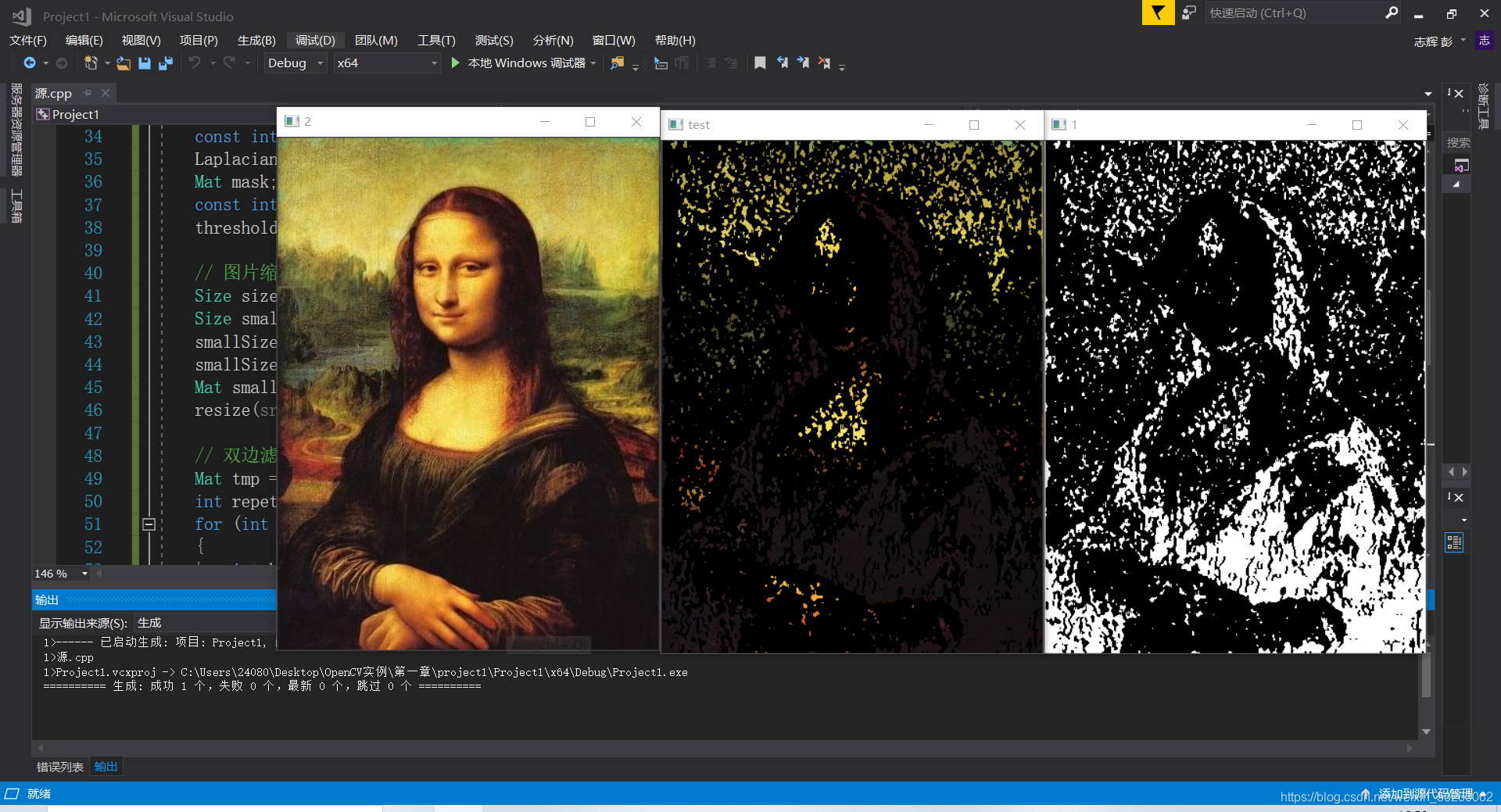Click the list view icon in lower right panel
Viewport: 1501px width, 812px height.
1454,542
